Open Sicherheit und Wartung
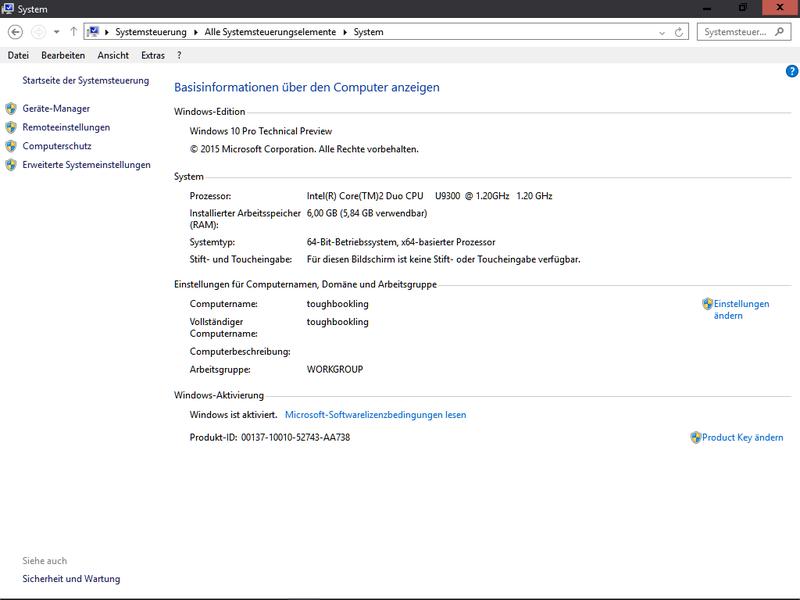The image size is (800, 600). tap(71, 579)
